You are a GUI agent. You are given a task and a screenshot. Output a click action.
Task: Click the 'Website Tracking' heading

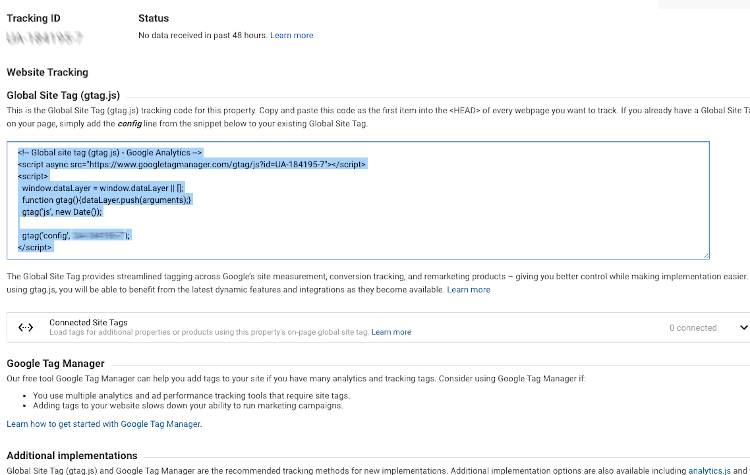[x=47, y=72]
